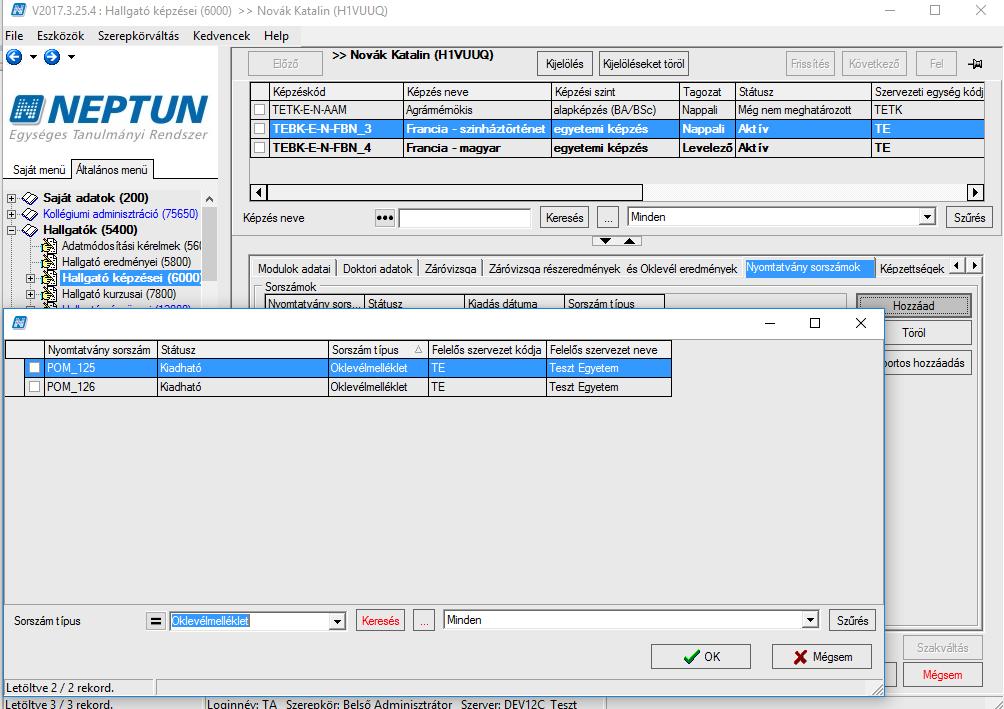Click the Szűrés button in the dialog
Screen dimensions: 1004x709
pos(852,621)
